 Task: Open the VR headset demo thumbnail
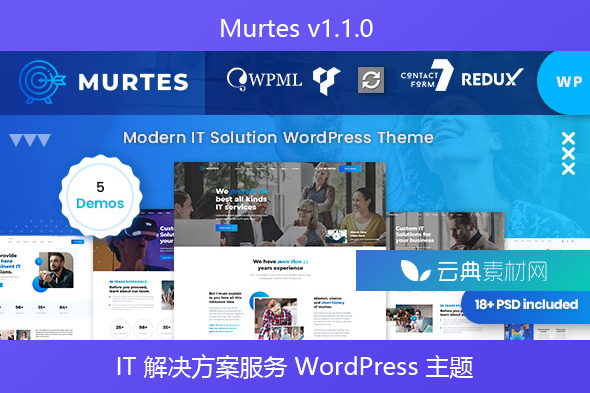click(x=134, y=275)
